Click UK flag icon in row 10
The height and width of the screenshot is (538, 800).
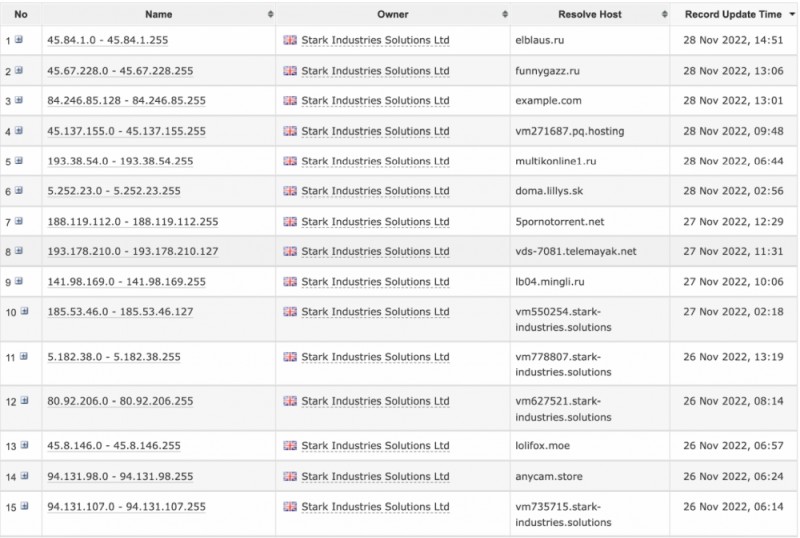coord(290,312)
